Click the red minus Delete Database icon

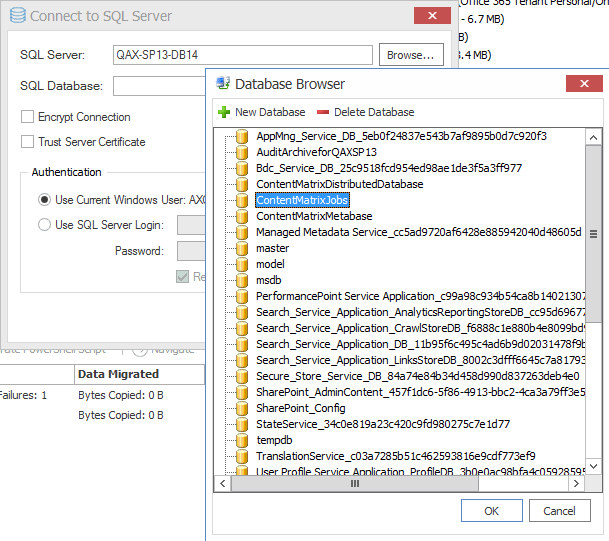tap(323, 112)
